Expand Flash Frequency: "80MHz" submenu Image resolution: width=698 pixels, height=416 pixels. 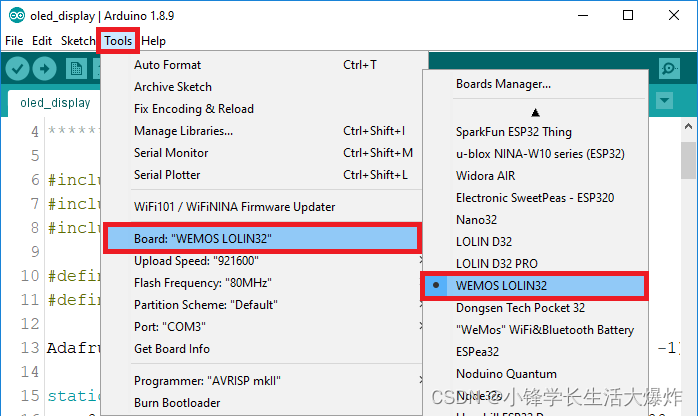[x=262, y=283]
